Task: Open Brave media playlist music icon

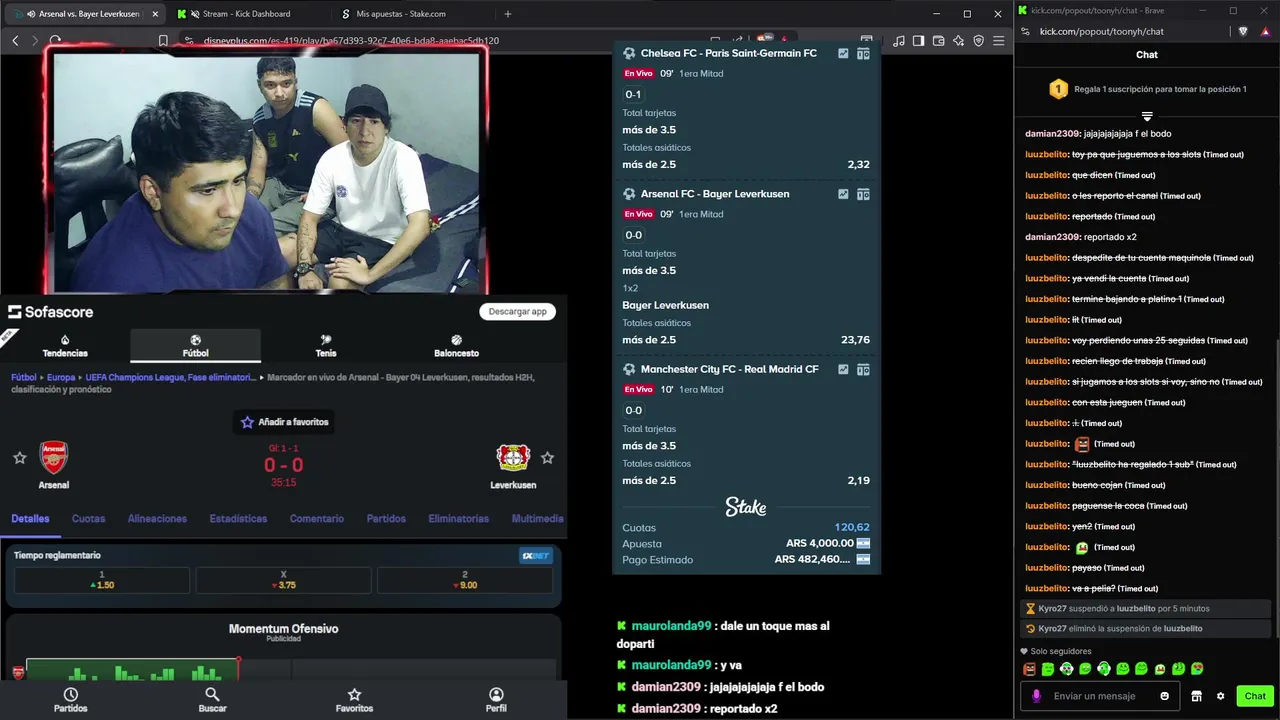Action: 899,41
